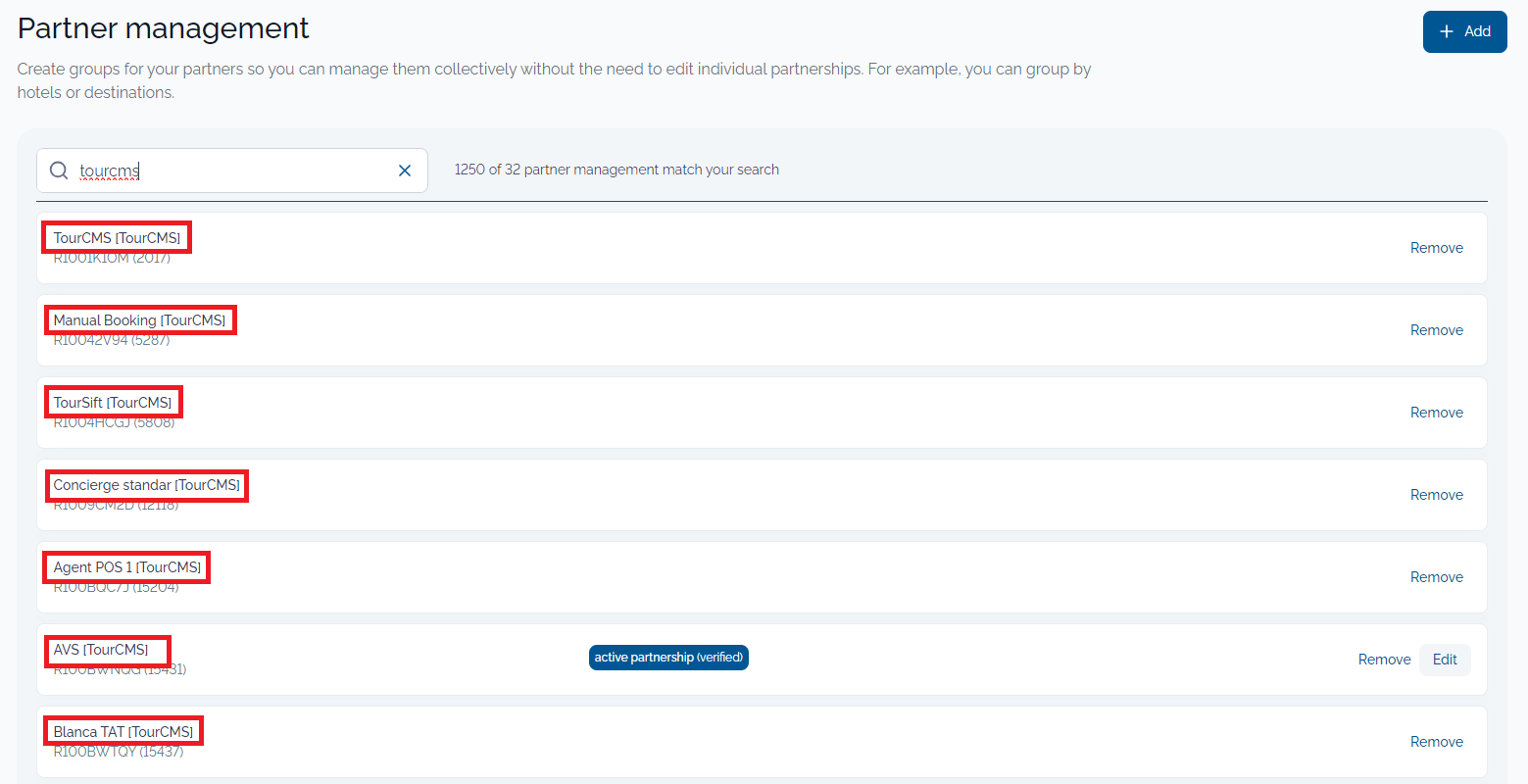Select the AVS [TourCMS] row title
Screen dimensions: 1528x784
pos(101,650)
